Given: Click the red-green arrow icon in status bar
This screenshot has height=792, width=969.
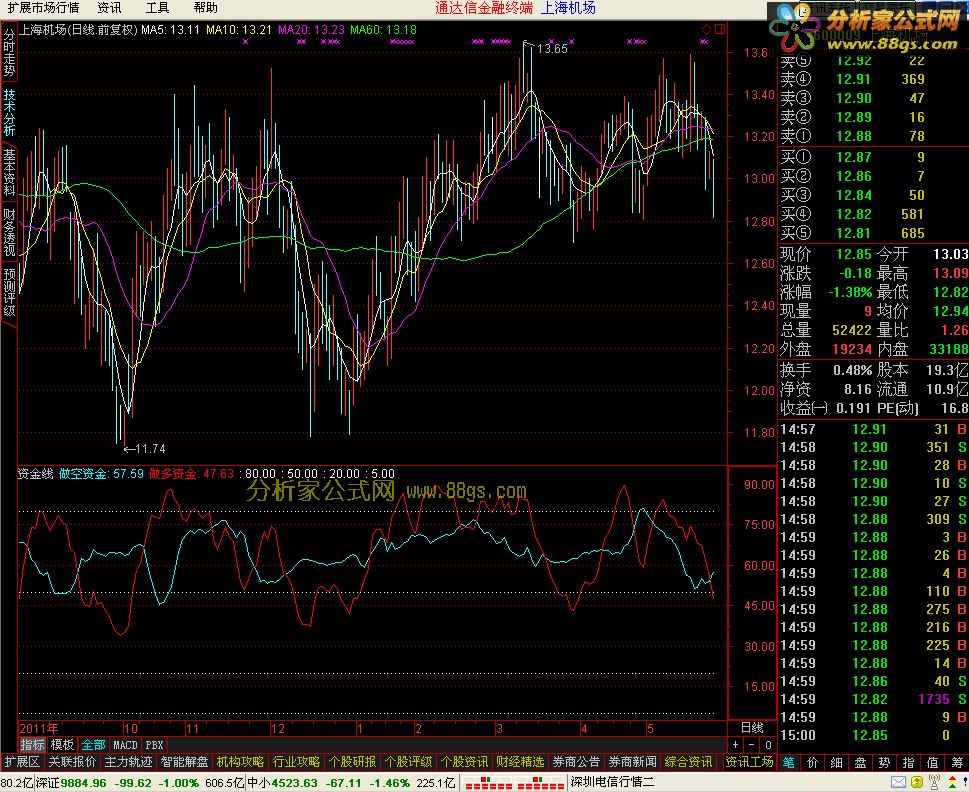Looking at the screenshot, I should pos(952,783).
